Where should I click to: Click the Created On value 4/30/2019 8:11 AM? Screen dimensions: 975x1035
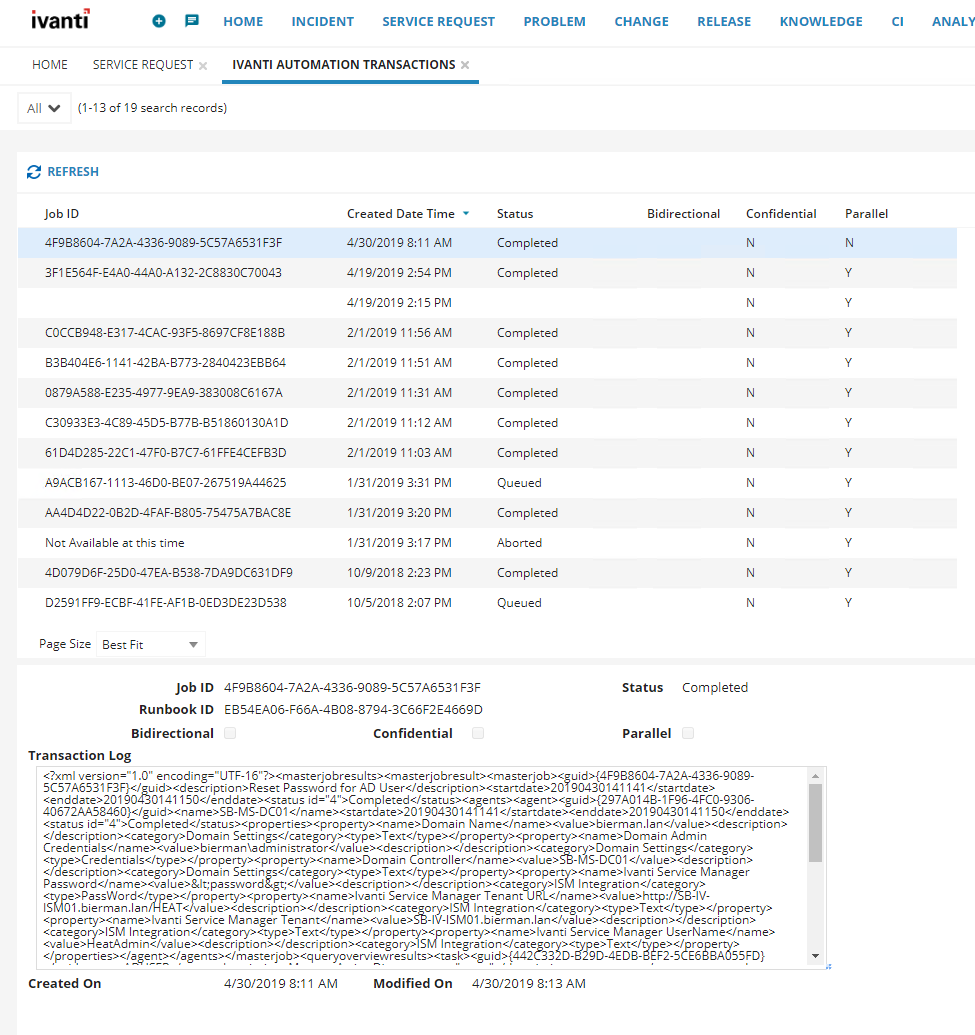coord(281,984)
